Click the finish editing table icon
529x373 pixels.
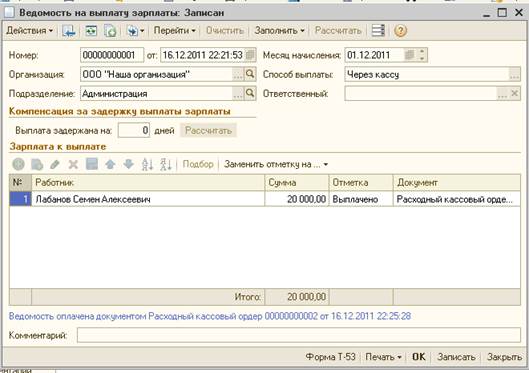[92, 164]
